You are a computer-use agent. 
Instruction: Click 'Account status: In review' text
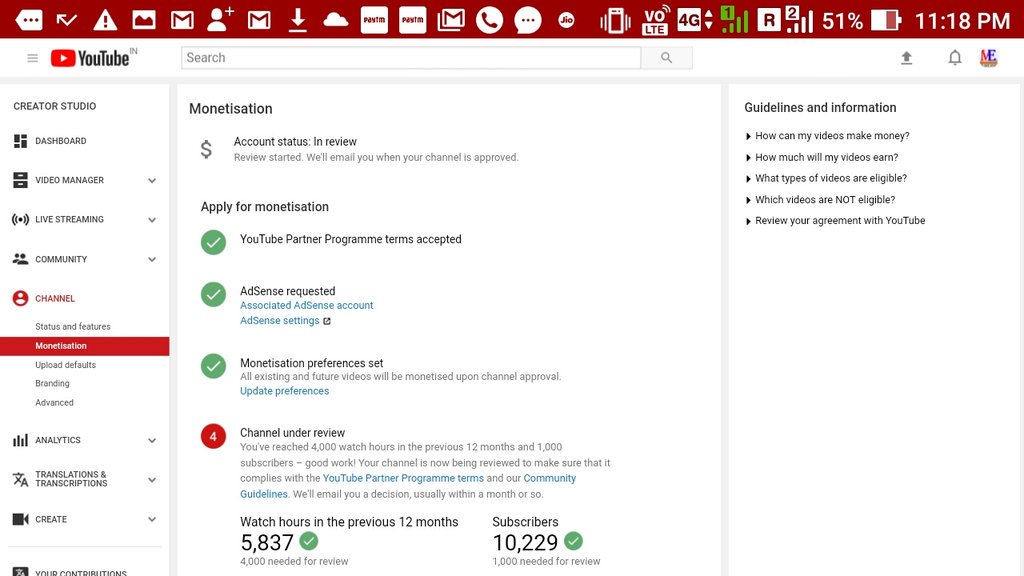295,142
